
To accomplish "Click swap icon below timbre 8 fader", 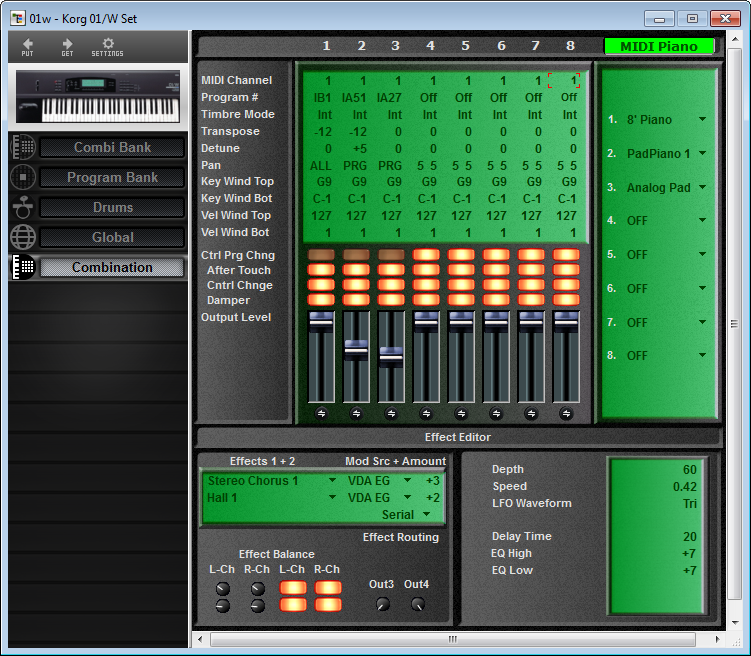I will tap(566, 413).
